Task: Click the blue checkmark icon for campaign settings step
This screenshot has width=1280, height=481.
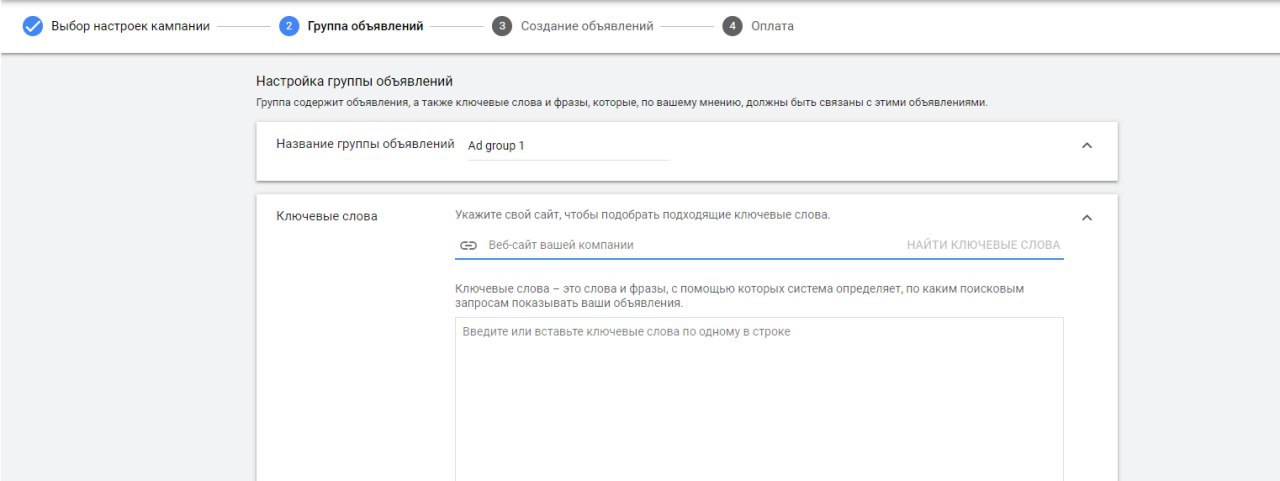Action: (x=33, y=26)
